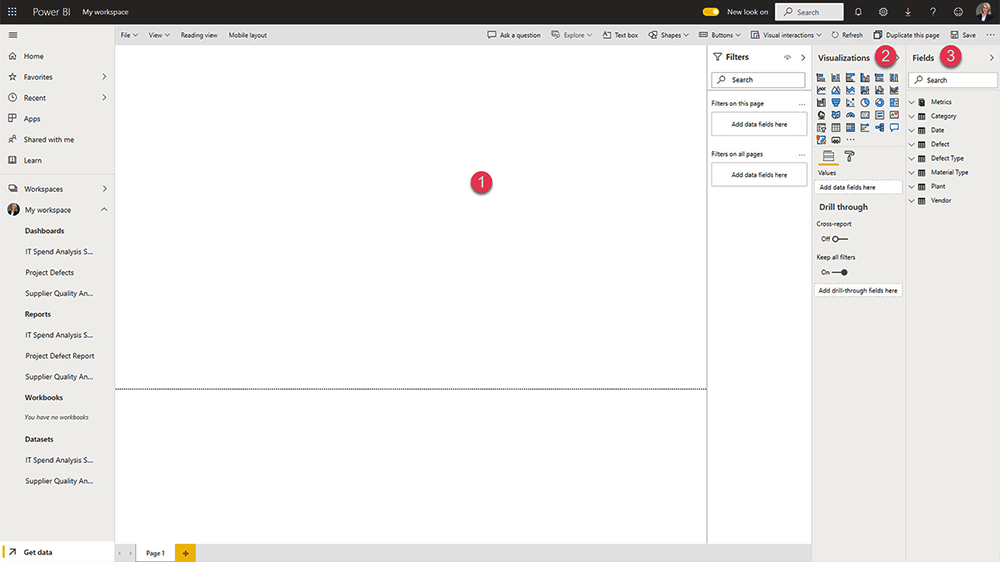Expand the Defect Type table in Fields
The height and width of the screenshot is (562, 1000).
tap(912, 158)
